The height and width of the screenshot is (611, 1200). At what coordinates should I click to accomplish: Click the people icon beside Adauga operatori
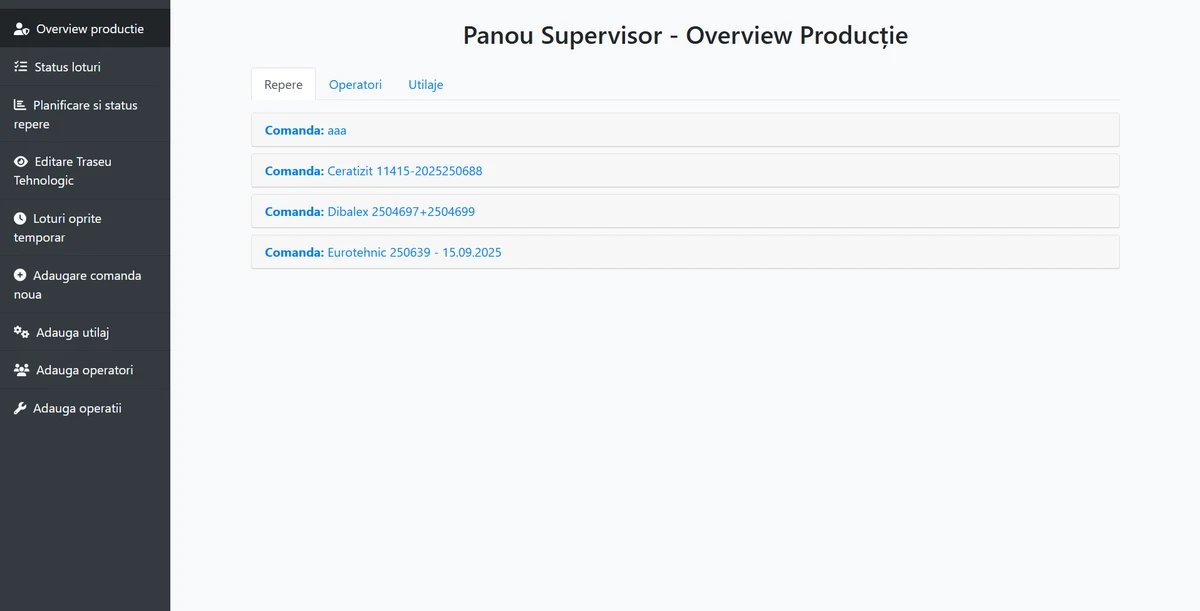point(21,370)
